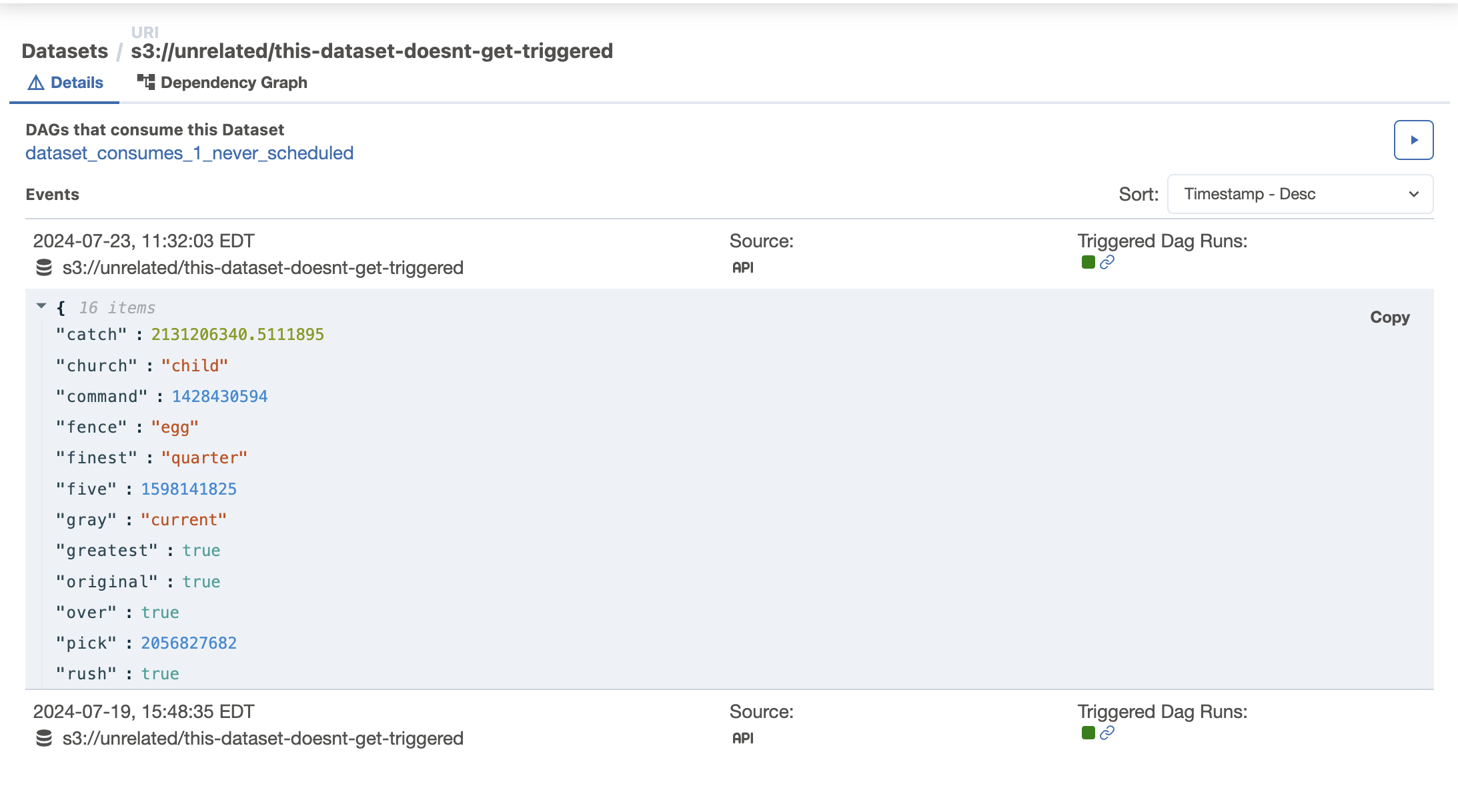Viewport: 1458px width, 812px height.
Task: Open the July 19 triggered DAG run link icon
Action: pos(1107,734)
